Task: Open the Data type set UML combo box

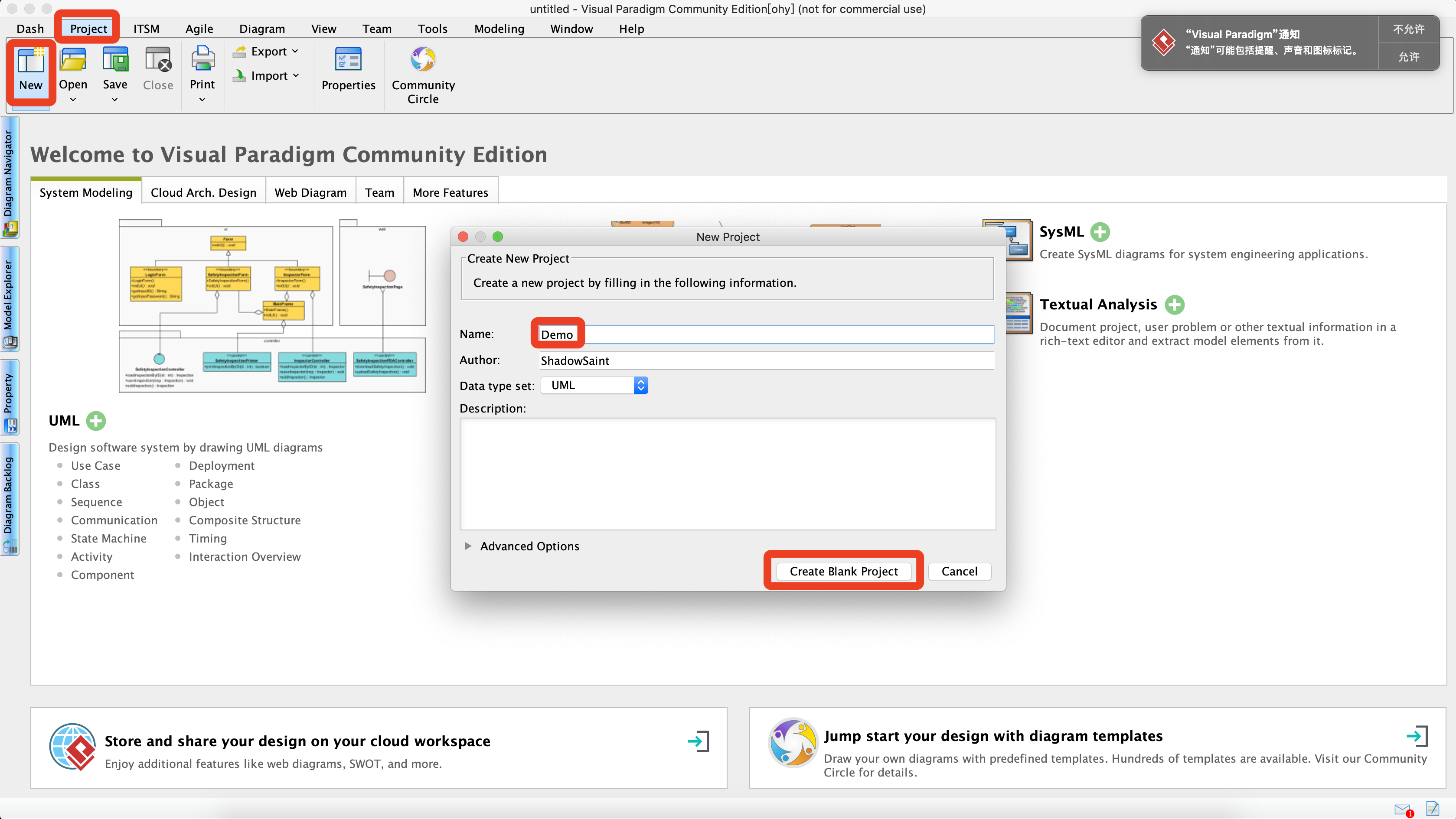Action: tap(594, 385)
